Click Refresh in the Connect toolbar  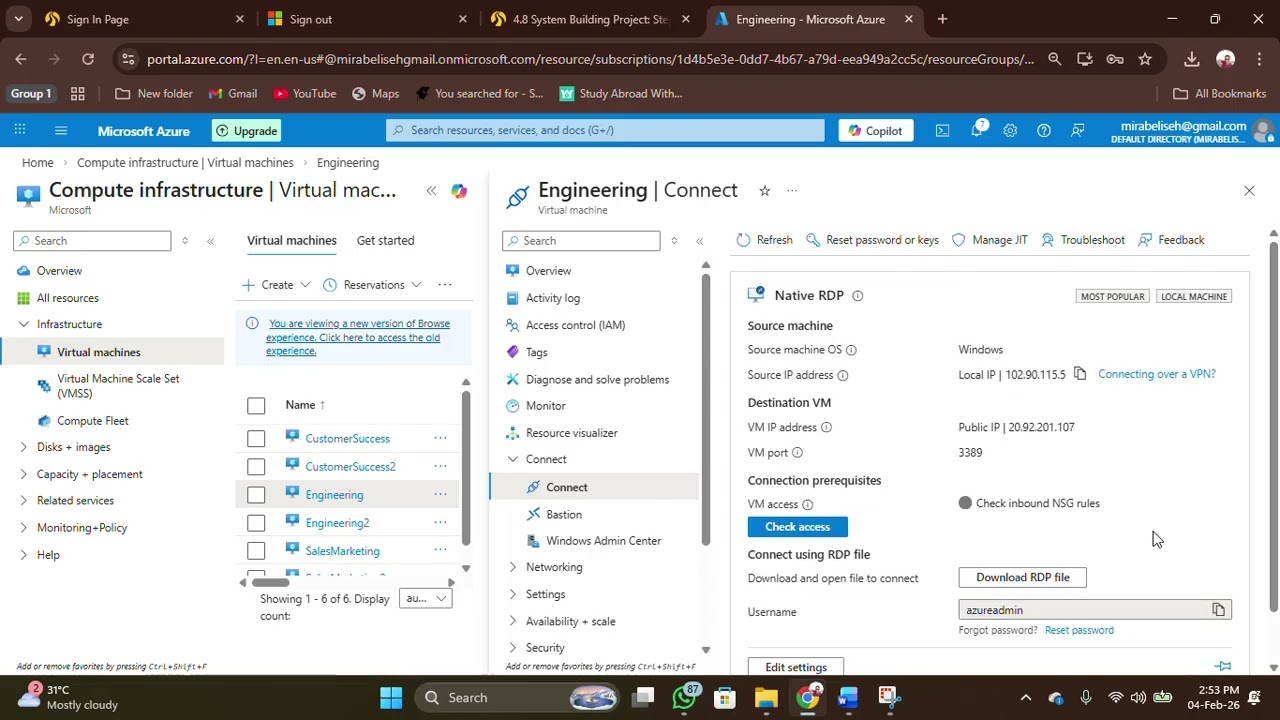(x=764, y=240)
